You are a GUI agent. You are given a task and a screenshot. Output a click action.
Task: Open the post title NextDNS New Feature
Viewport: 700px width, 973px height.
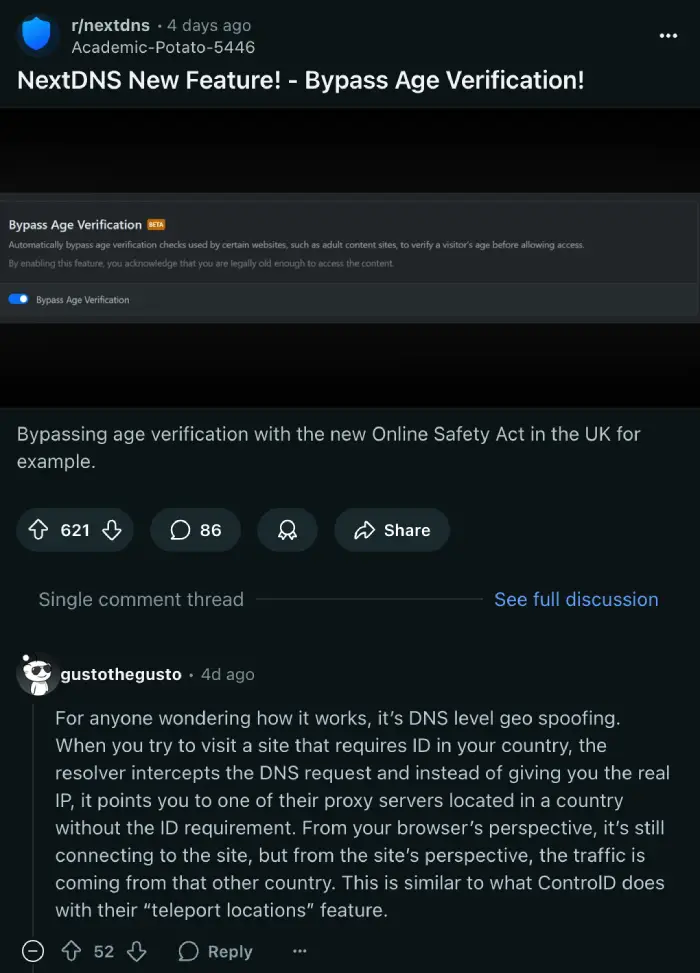pos(301,80)
